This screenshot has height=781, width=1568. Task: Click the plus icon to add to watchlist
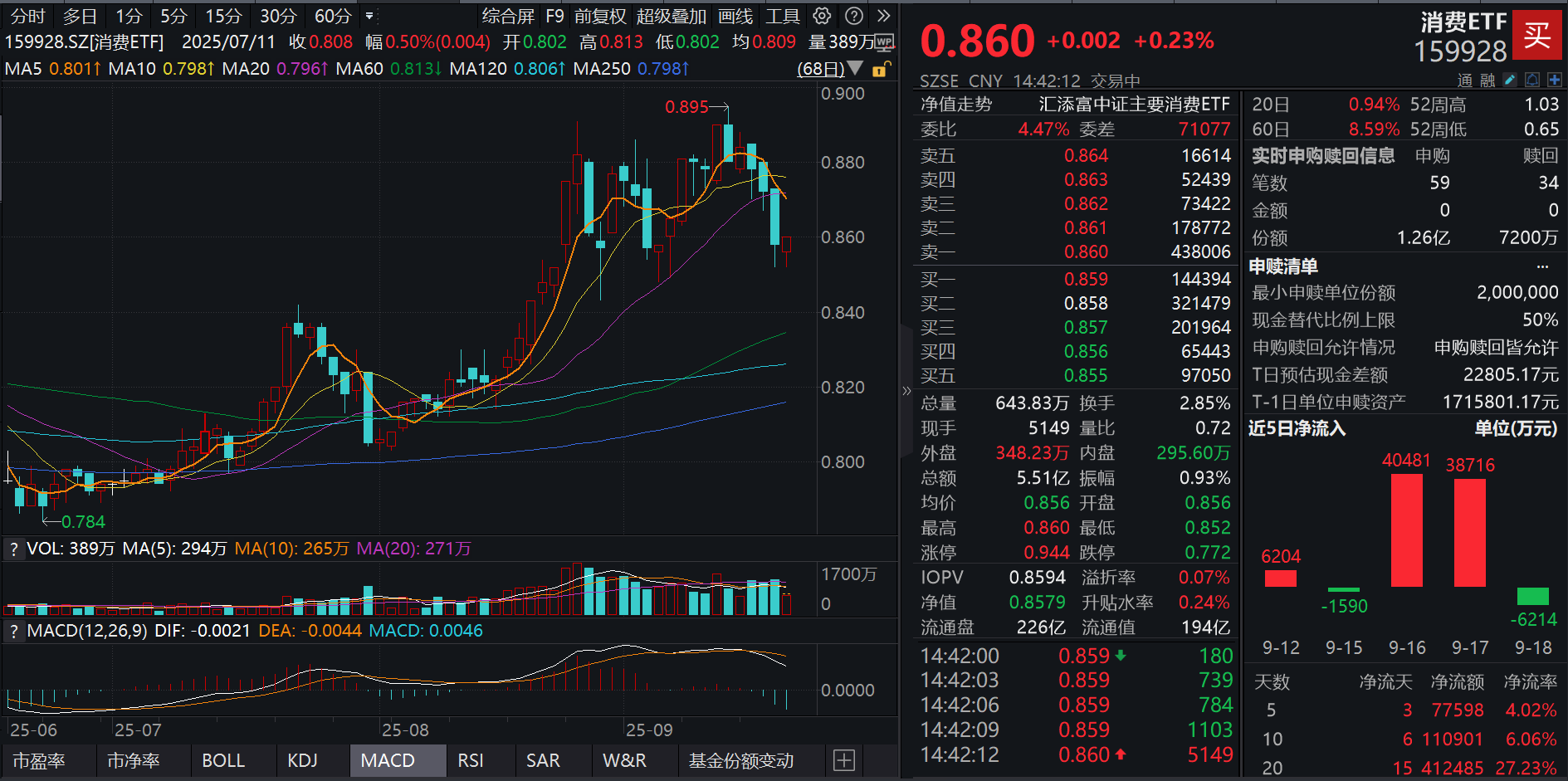click(1554, 80)
